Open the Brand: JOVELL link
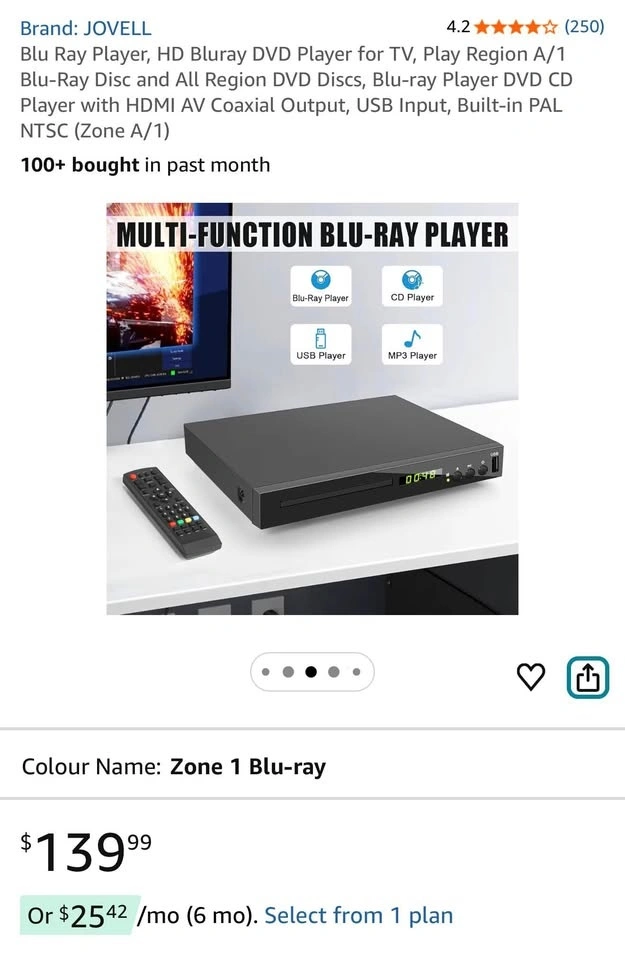 tap(86, 28)
